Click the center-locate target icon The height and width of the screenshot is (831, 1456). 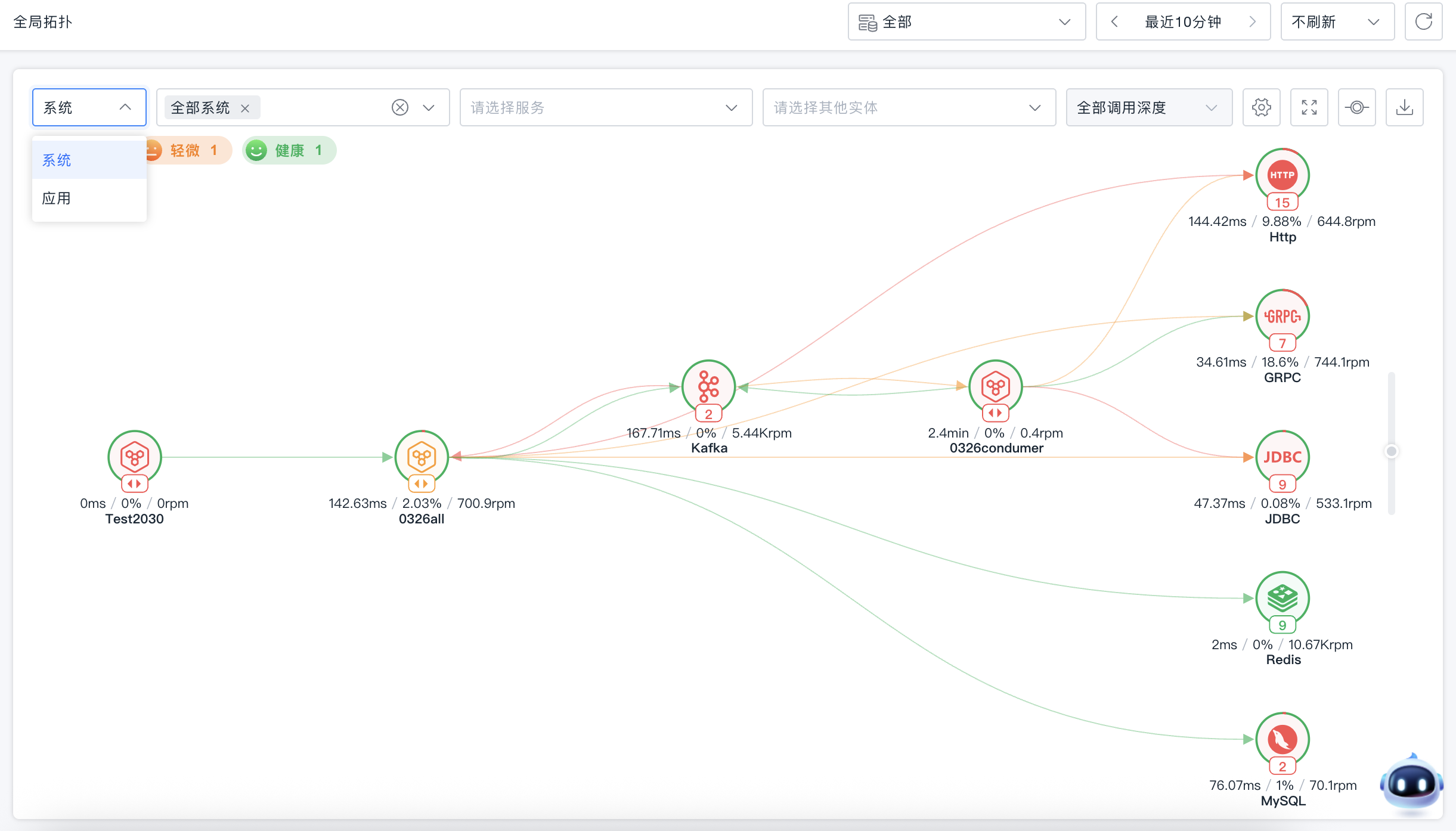point(1356,107)
